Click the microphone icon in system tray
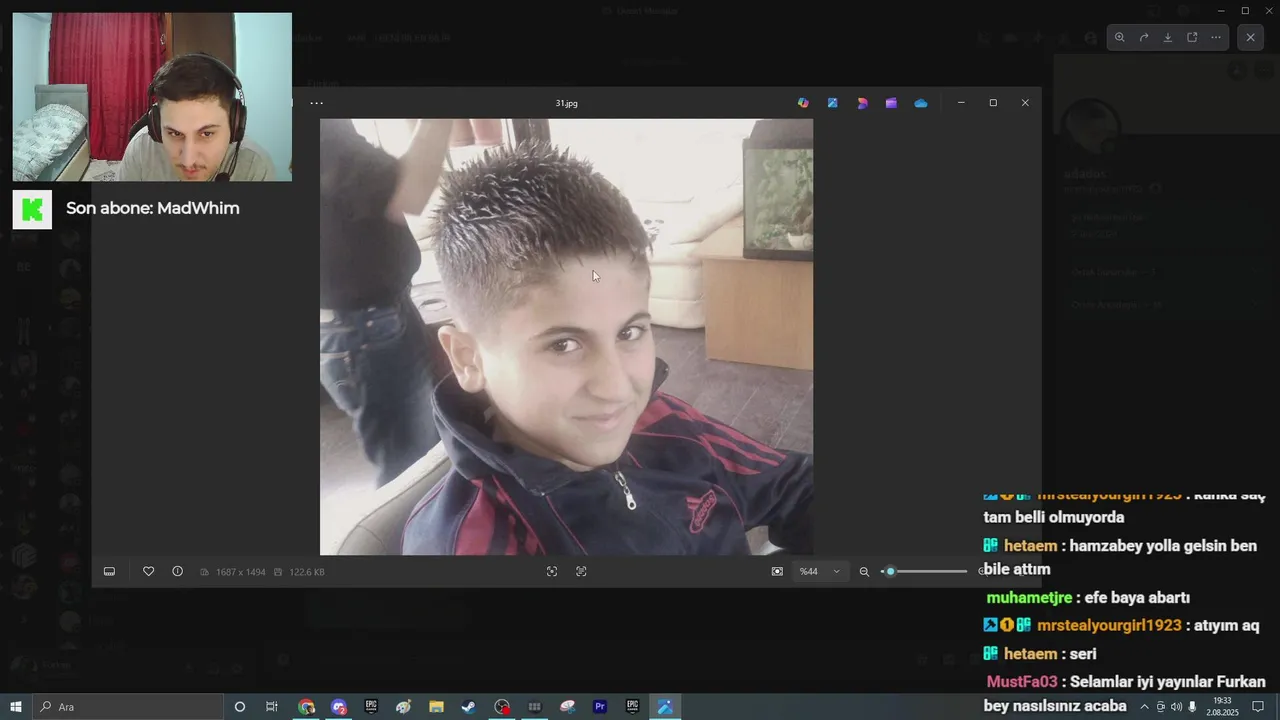Image resolution: width=1280 pixels, height=720 pixels. click(1192, 707)
